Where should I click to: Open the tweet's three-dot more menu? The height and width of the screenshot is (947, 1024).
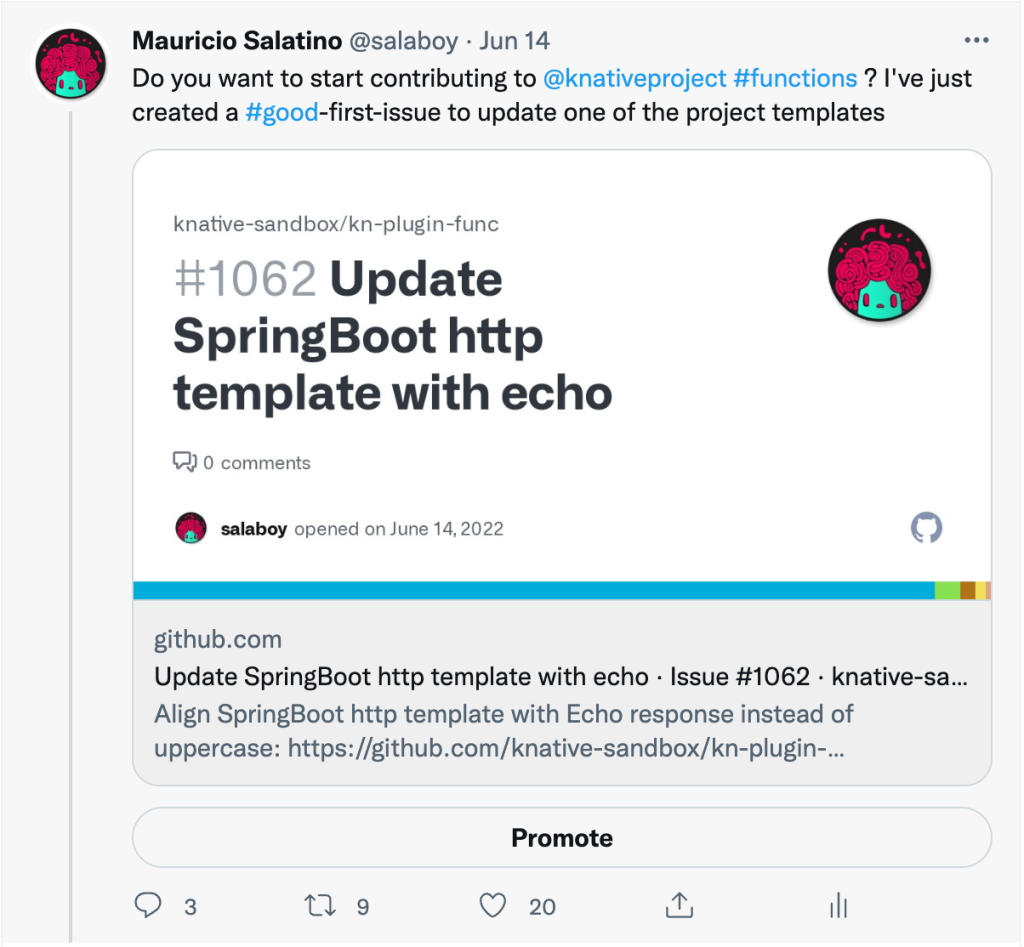976,40
